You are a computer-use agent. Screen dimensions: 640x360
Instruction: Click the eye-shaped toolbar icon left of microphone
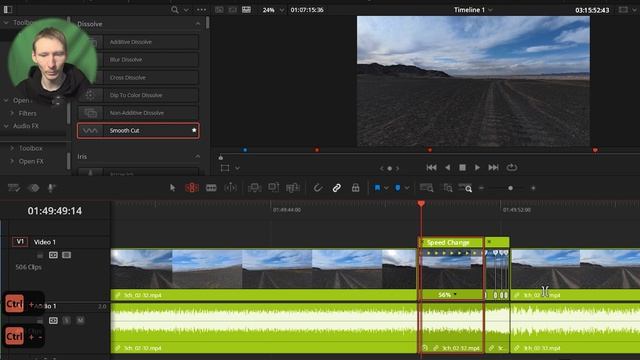pyautogui.click(x=34, y=188)
